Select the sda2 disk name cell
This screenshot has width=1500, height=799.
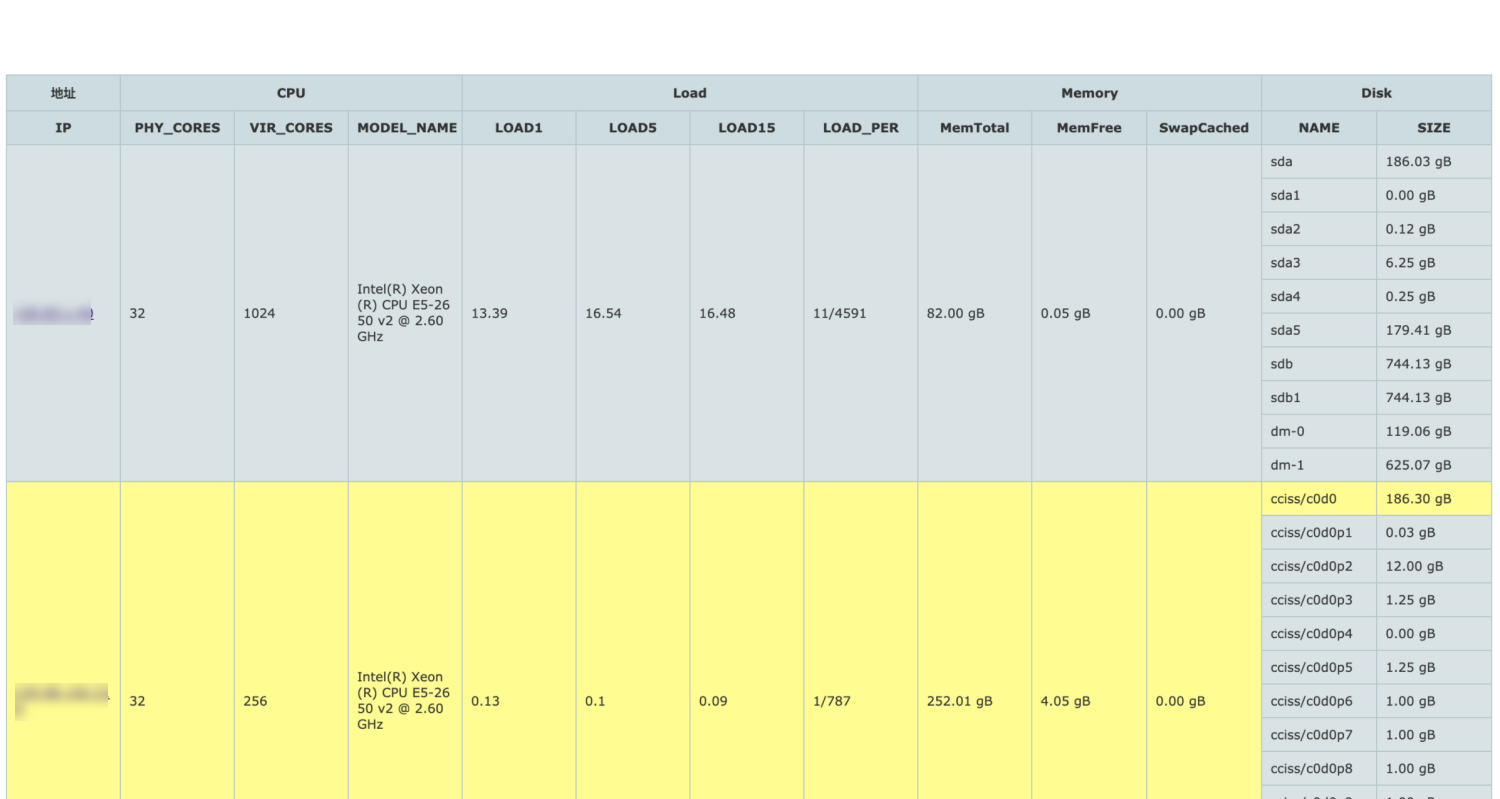pyautogui.click(x=1319, y=230)
